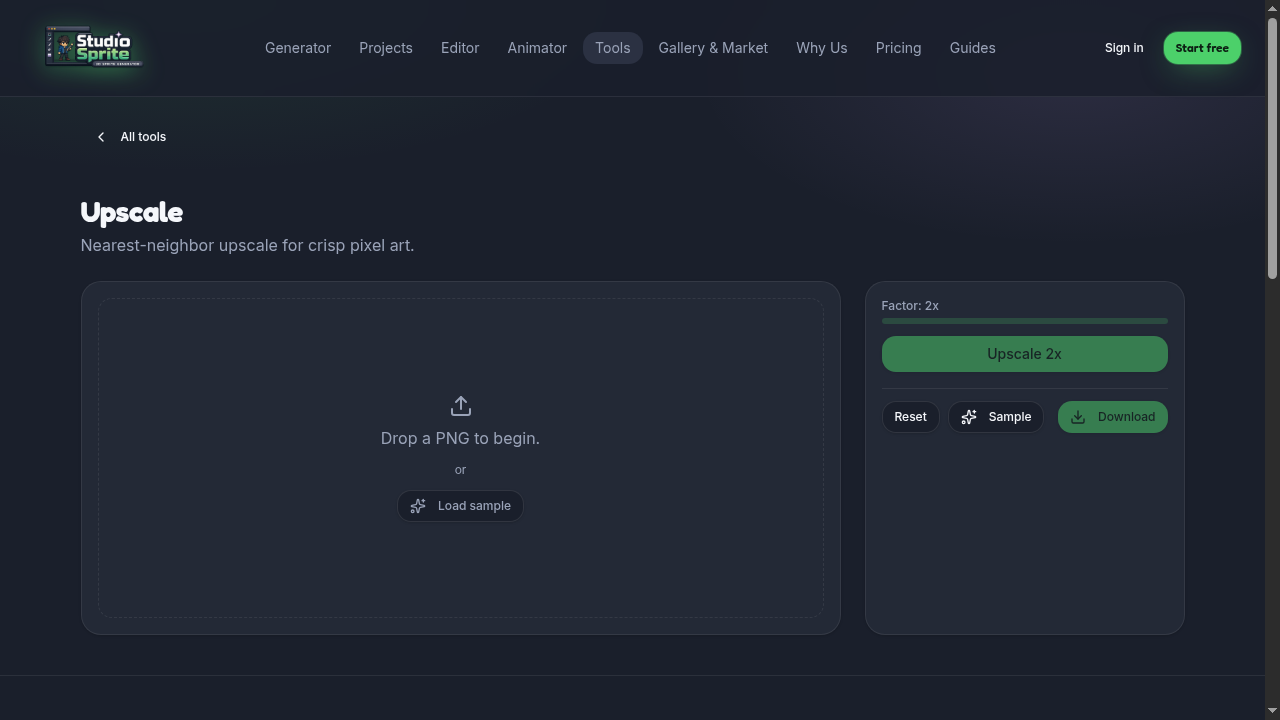Click the Studio Sprite logo
The height and width of the screenshot is (720, 1280).
[x=94, y=47]
